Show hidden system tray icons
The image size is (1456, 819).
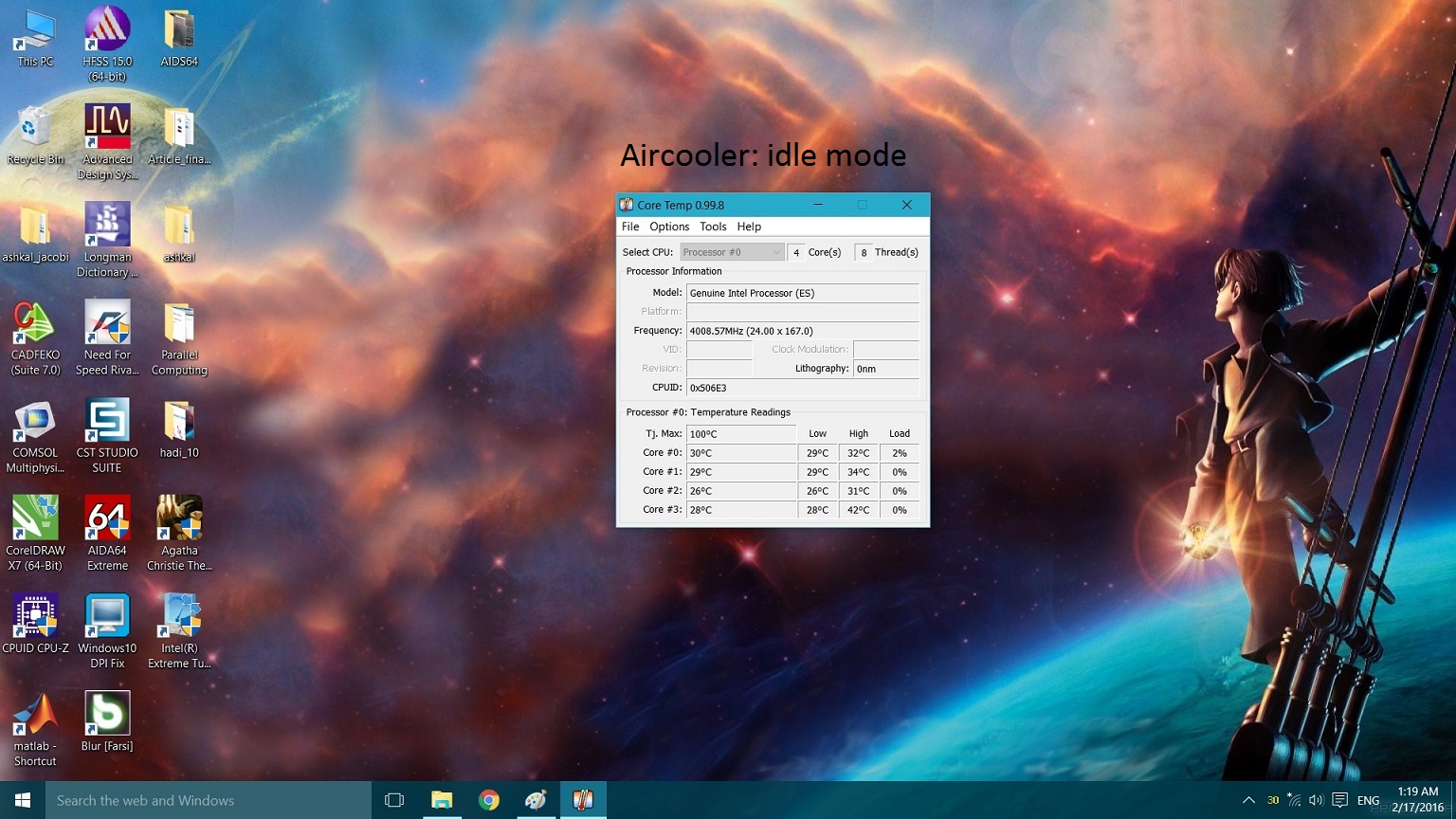coord(1248,800)
